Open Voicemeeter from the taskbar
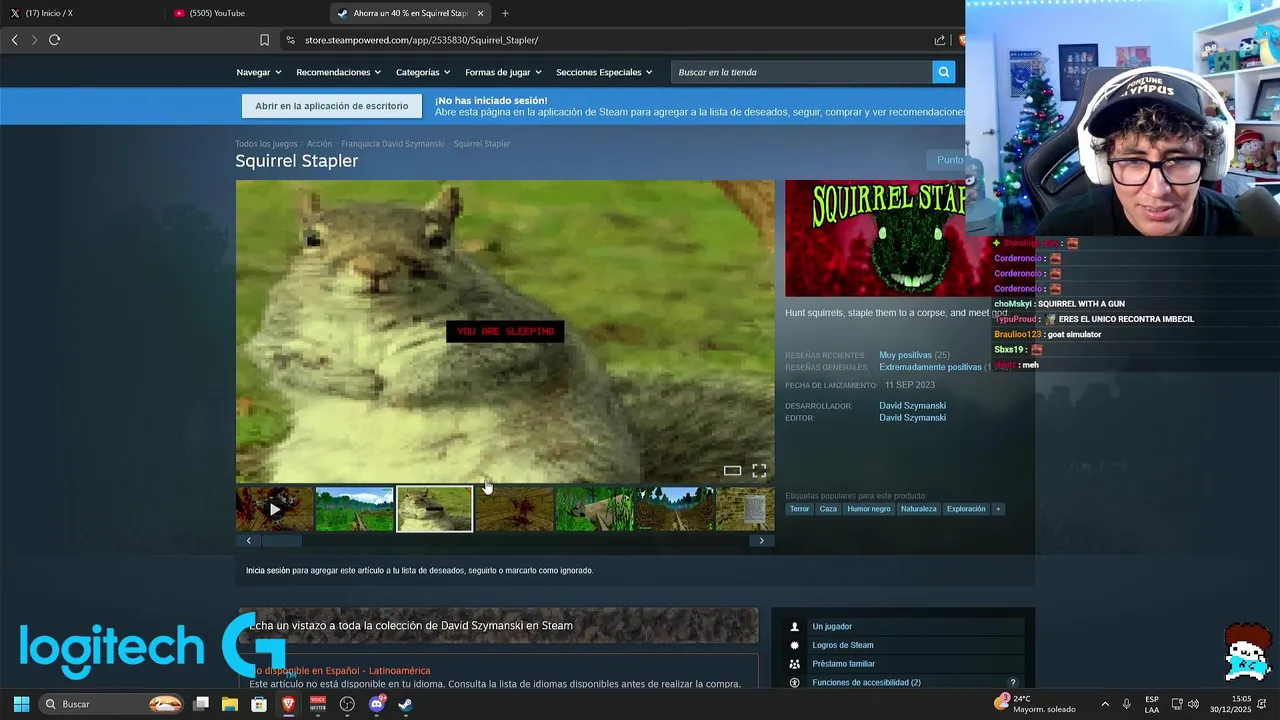The width and height of the screenshot is (1280, 720). 318,704
